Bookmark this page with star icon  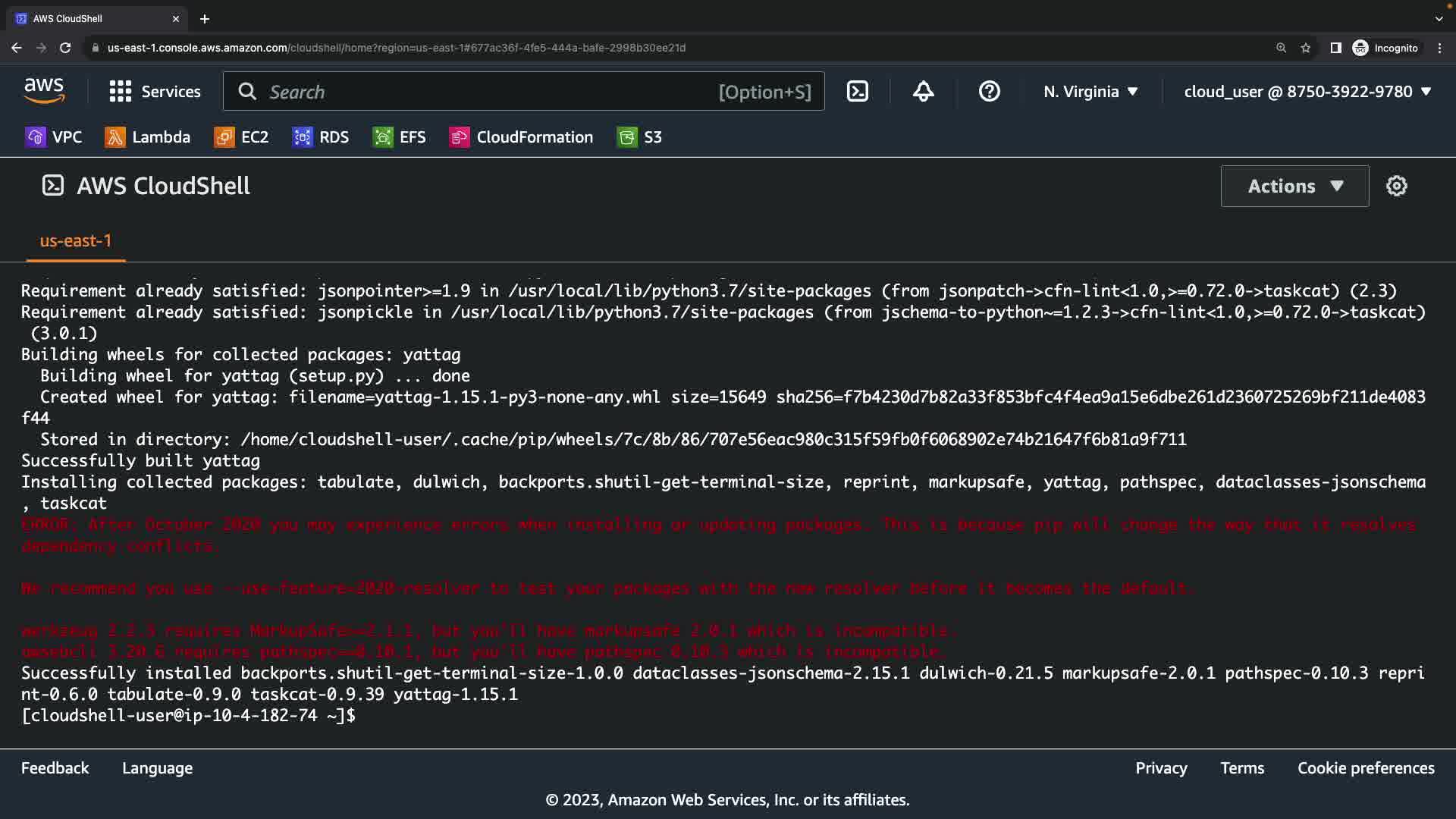pyautogui.click(x=1306, y=48)
